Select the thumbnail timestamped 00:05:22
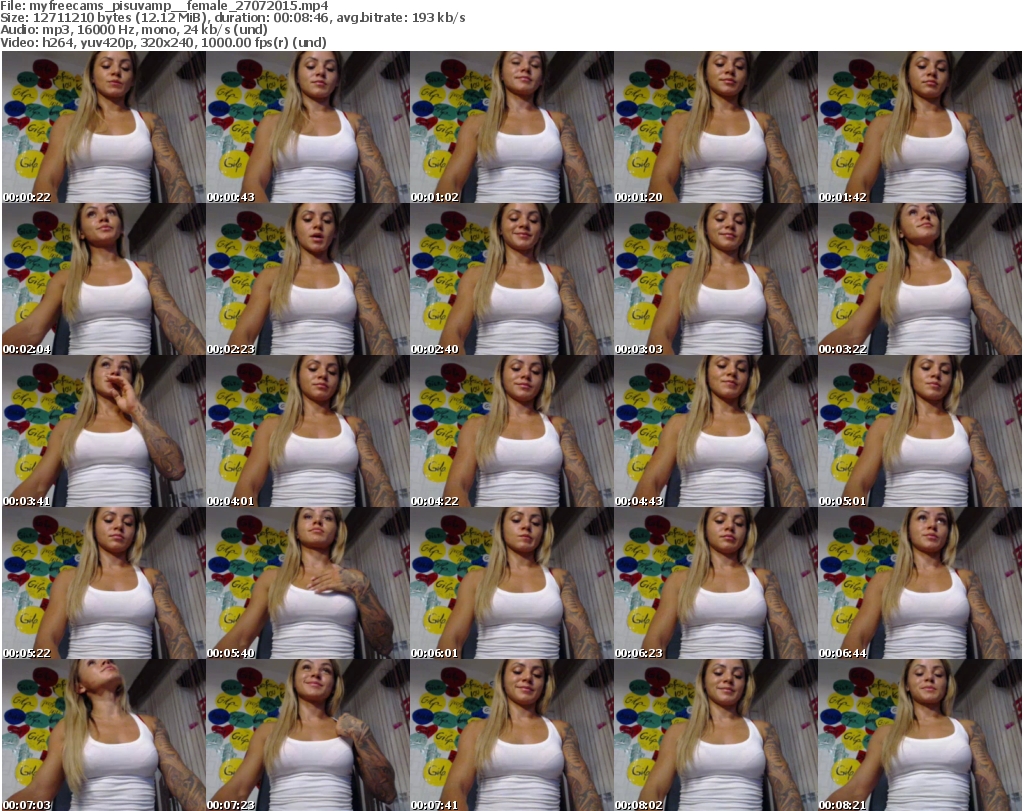 104,584
